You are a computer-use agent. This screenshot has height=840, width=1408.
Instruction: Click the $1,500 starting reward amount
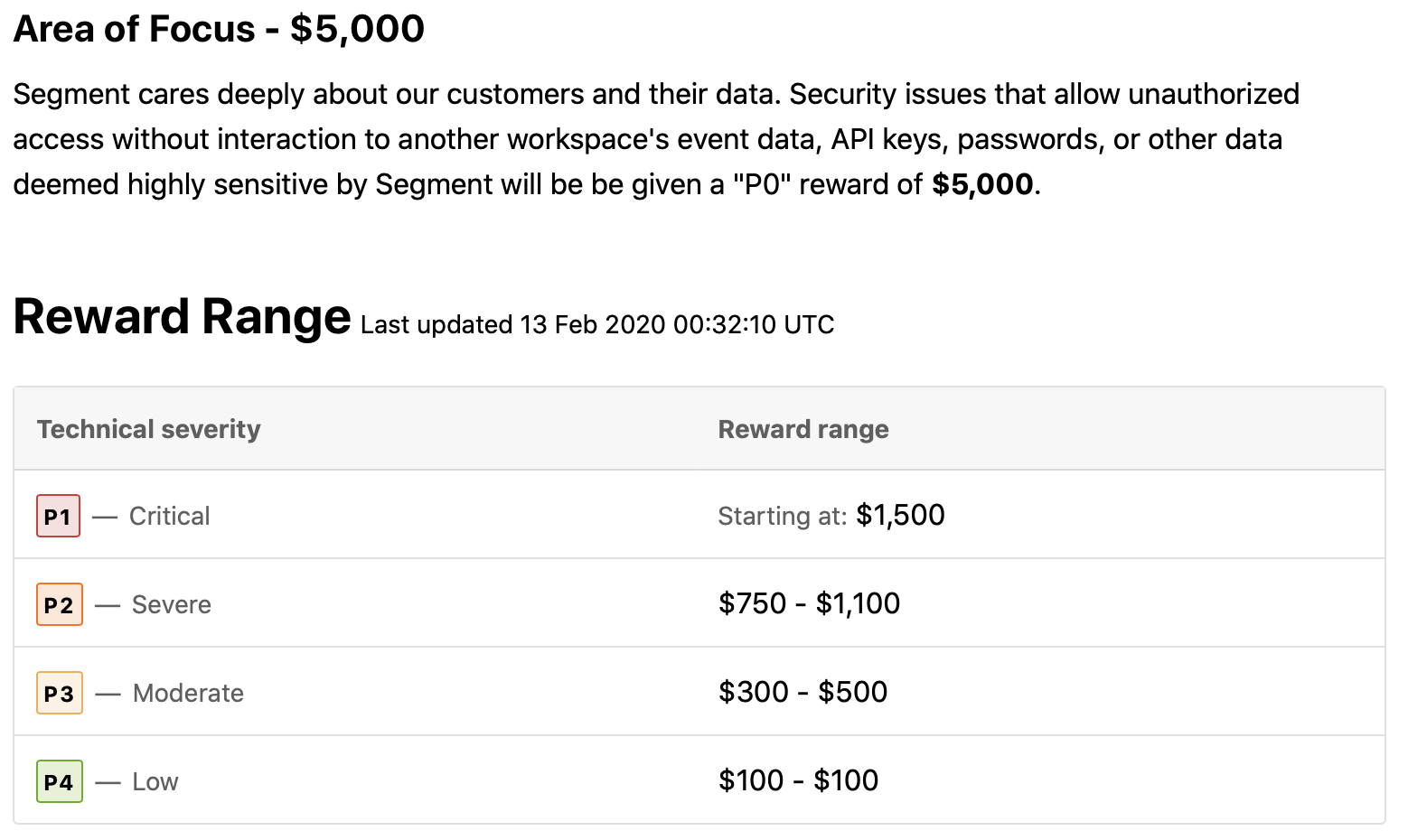(x=900, y=515)
